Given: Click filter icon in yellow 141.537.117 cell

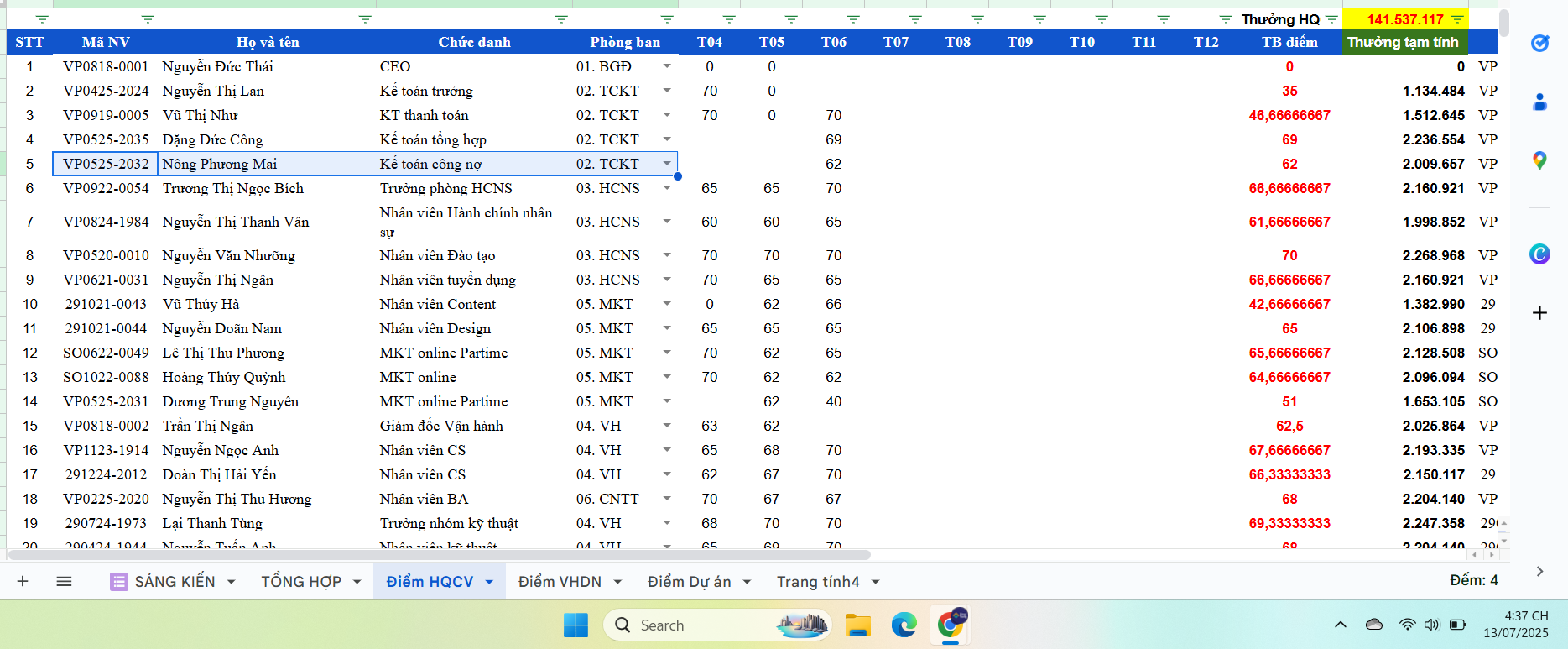Looking at the screenshot, I should tap(1458, 19).
